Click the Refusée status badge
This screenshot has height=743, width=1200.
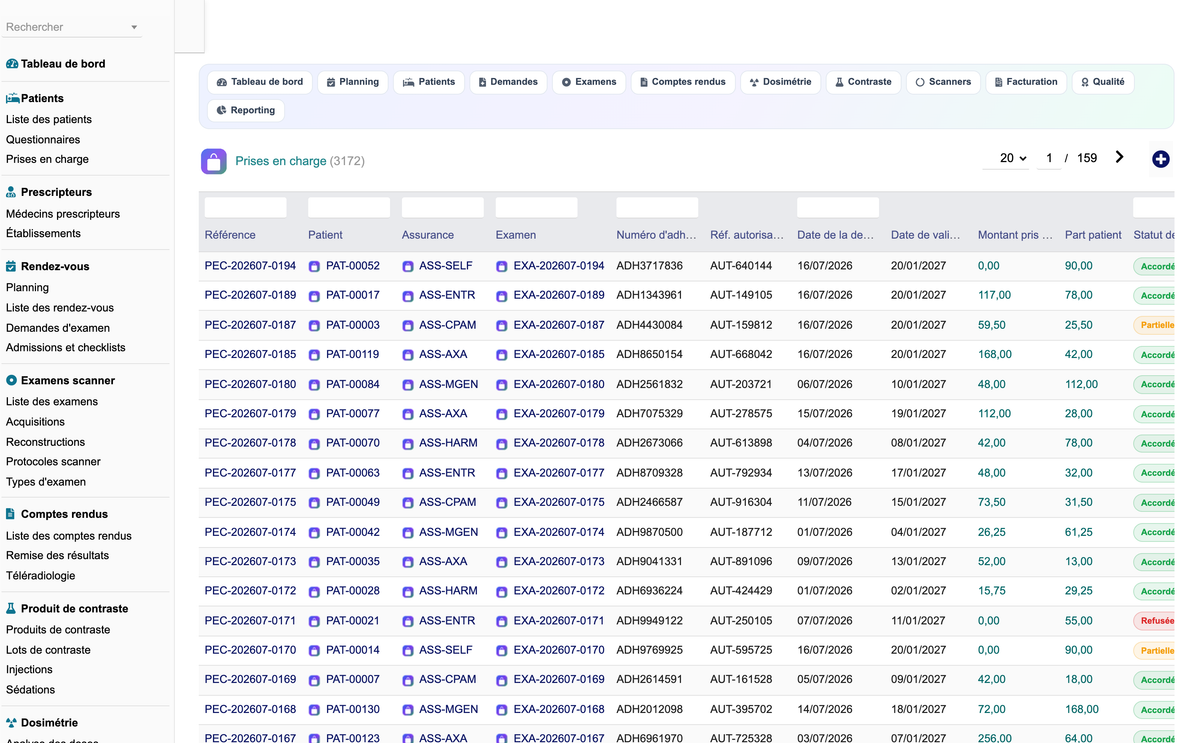click(x=1156, y=621)
